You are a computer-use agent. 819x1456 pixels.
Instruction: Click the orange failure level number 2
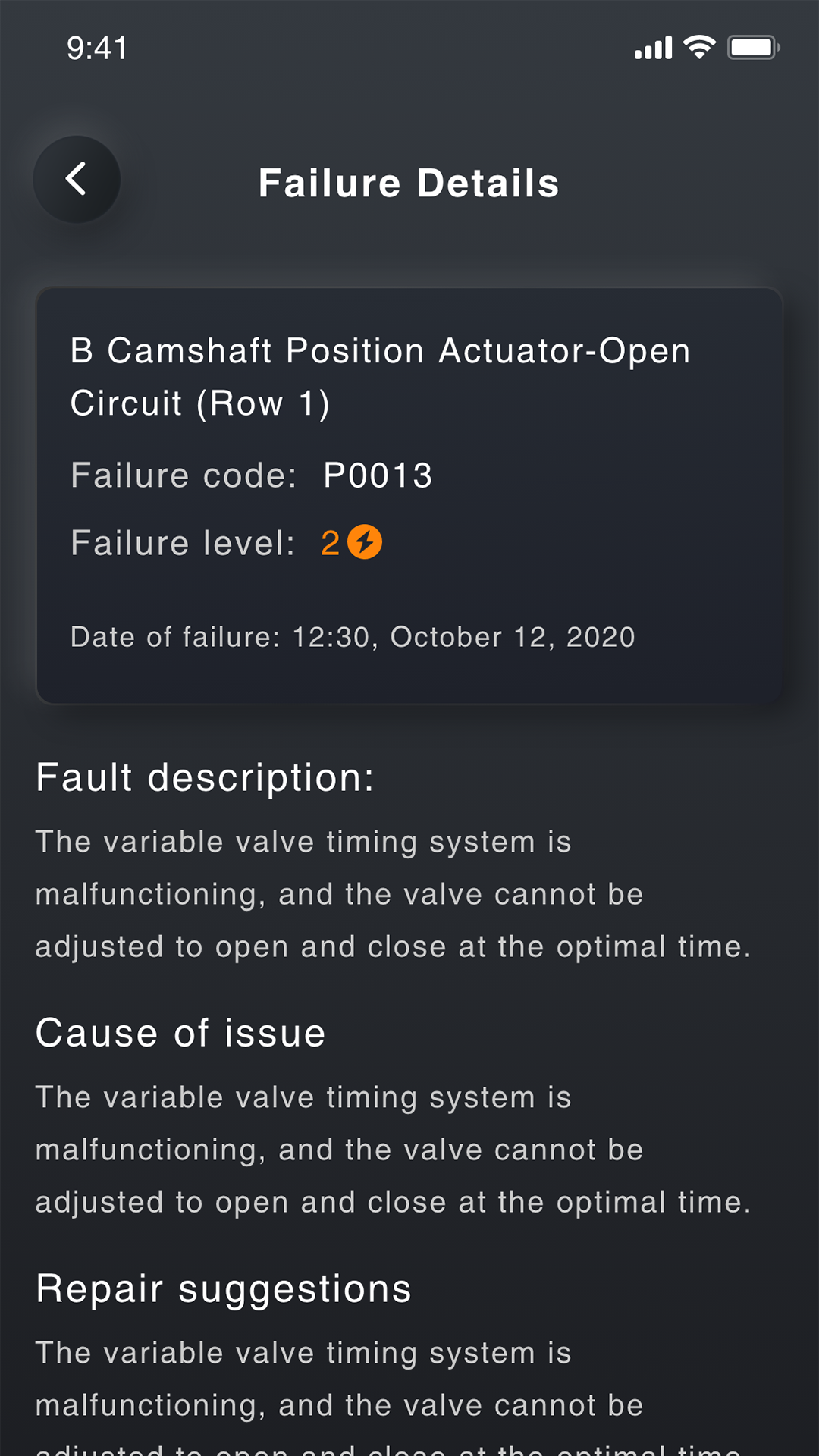point(330,543)
